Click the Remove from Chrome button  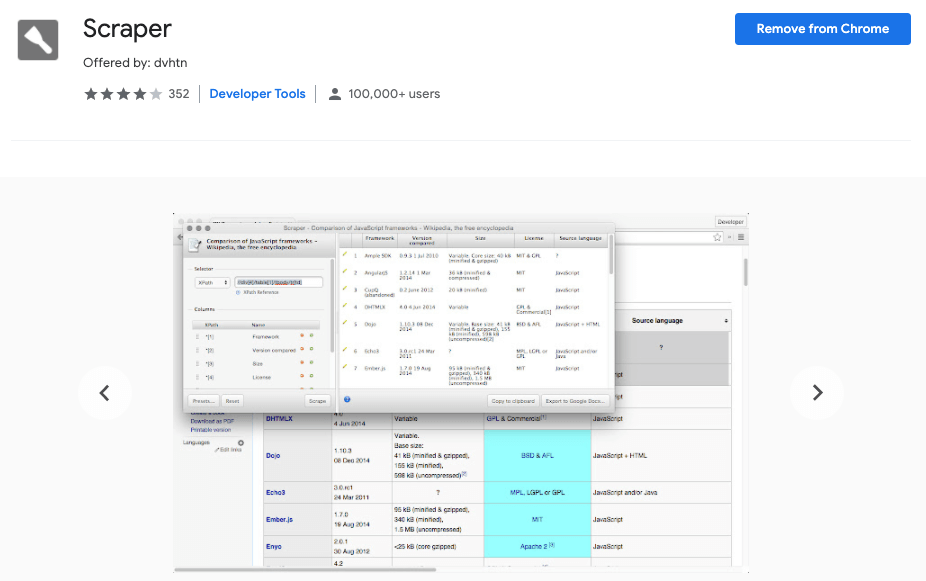pos(823,29)
